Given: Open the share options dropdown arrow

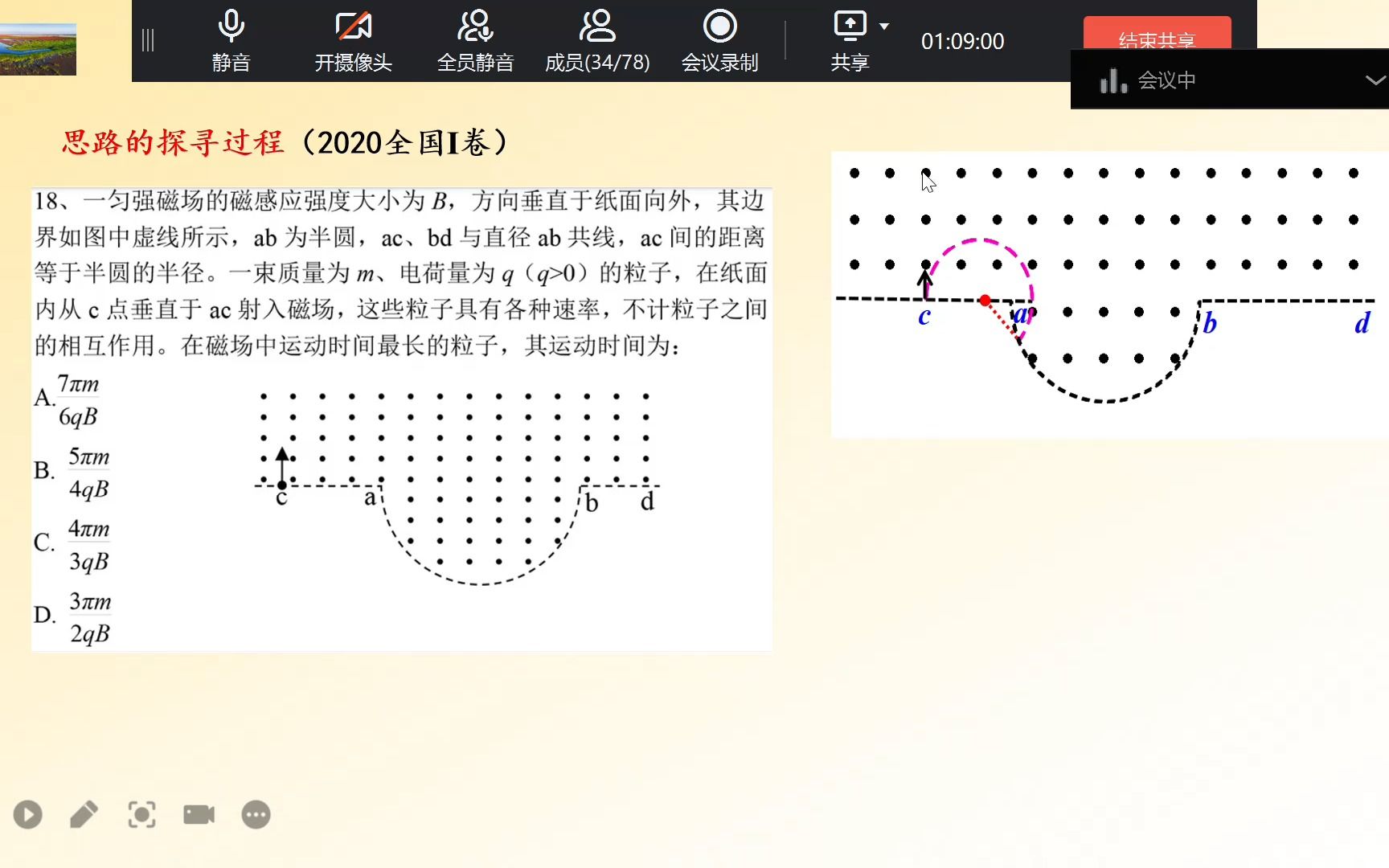Looking at the screenshot, I should (x=884, y=27).
